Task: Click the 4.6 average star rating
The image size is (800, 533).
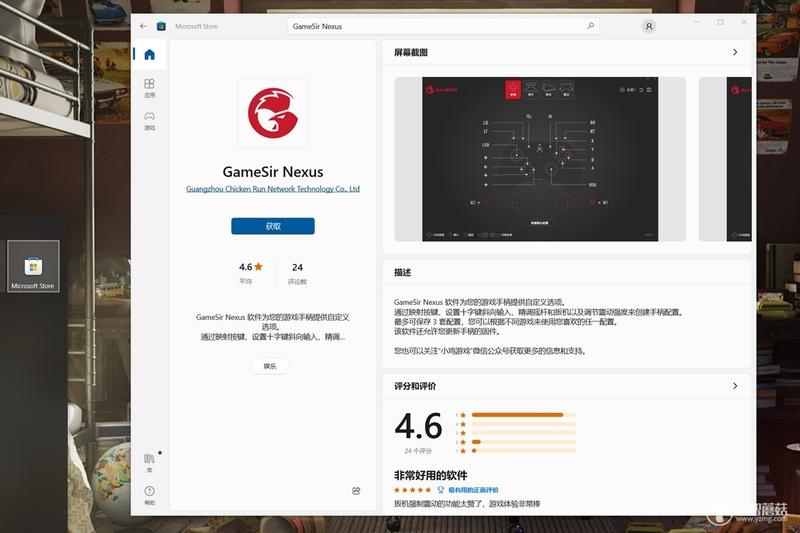Action: pyautogui.click(x=251, y=267)
